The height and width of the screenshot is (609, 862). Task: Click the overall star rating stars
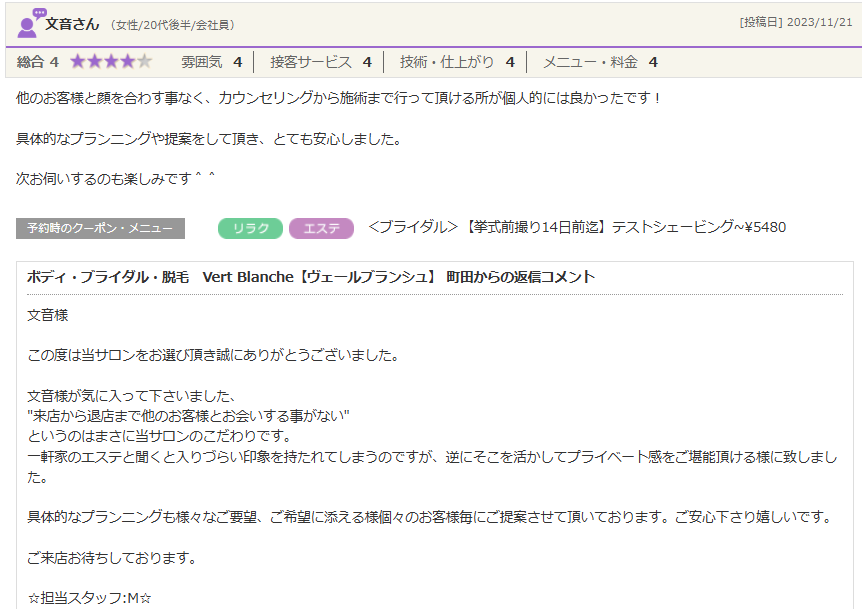click(x=111, y=62)
